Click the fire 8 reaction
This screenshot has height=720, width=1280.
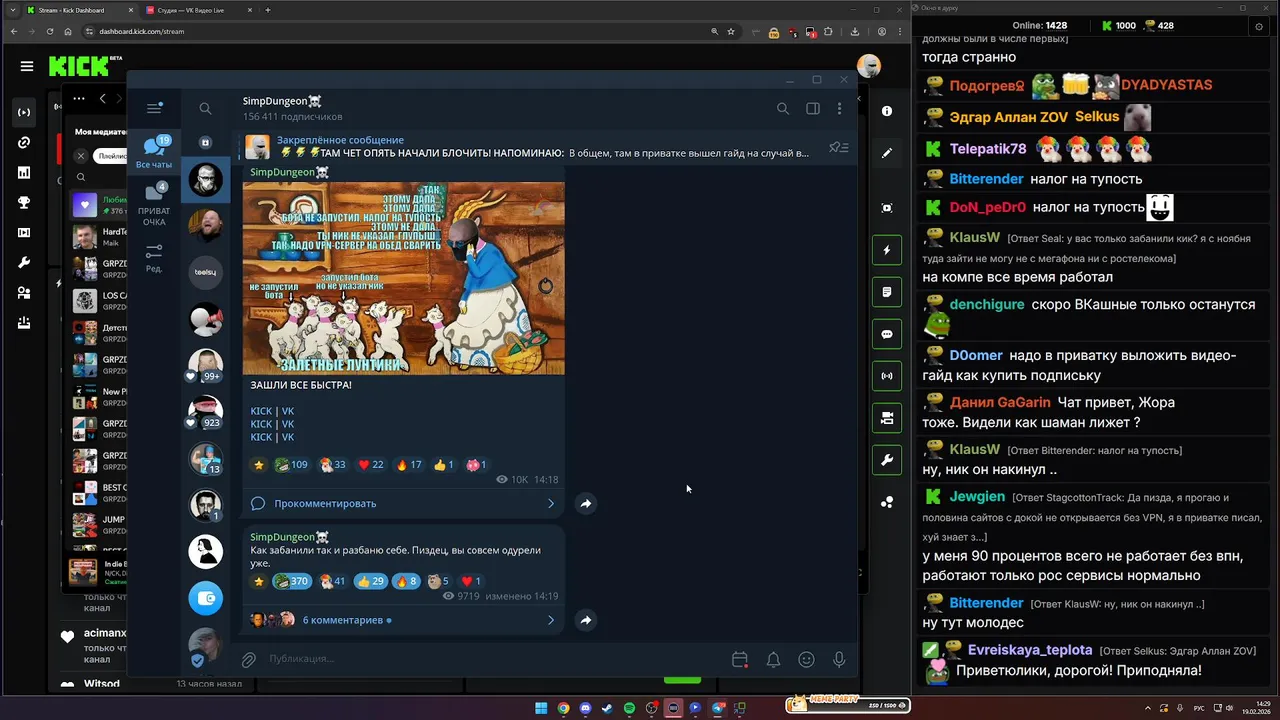tap(406, 581)
